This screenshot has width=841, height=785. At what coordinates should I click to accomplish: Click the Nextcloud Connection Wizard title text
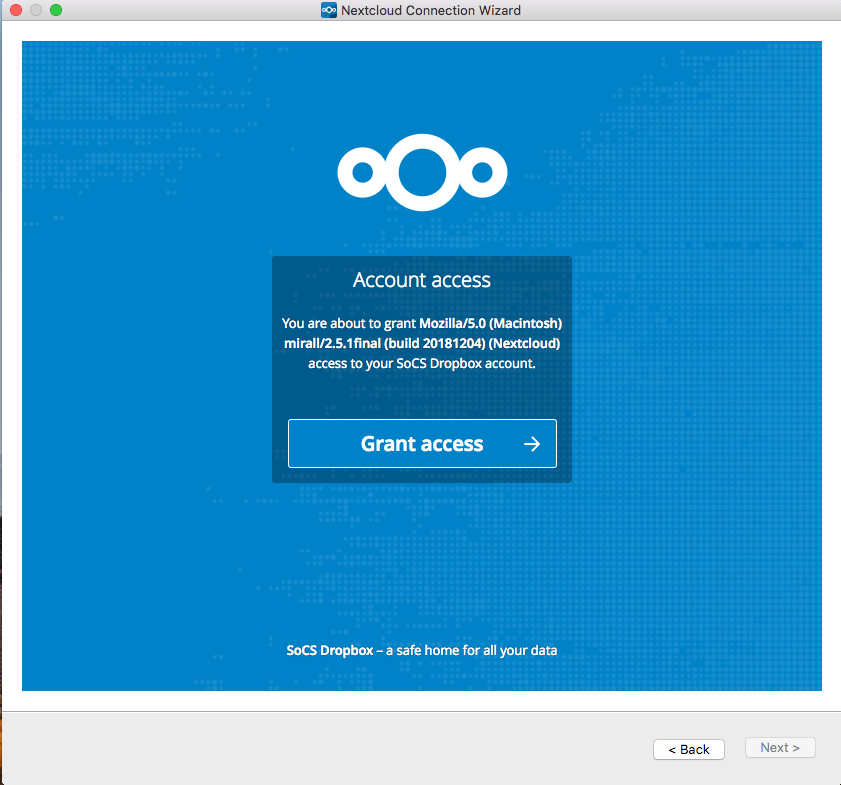(432, 10)
